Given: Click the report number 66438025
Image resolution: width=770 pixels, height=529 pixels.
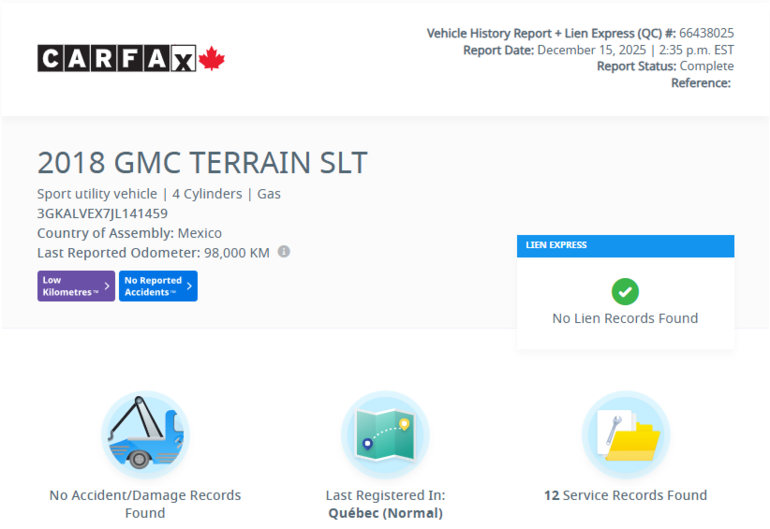Looking at the screenshot, I should 706,33.
